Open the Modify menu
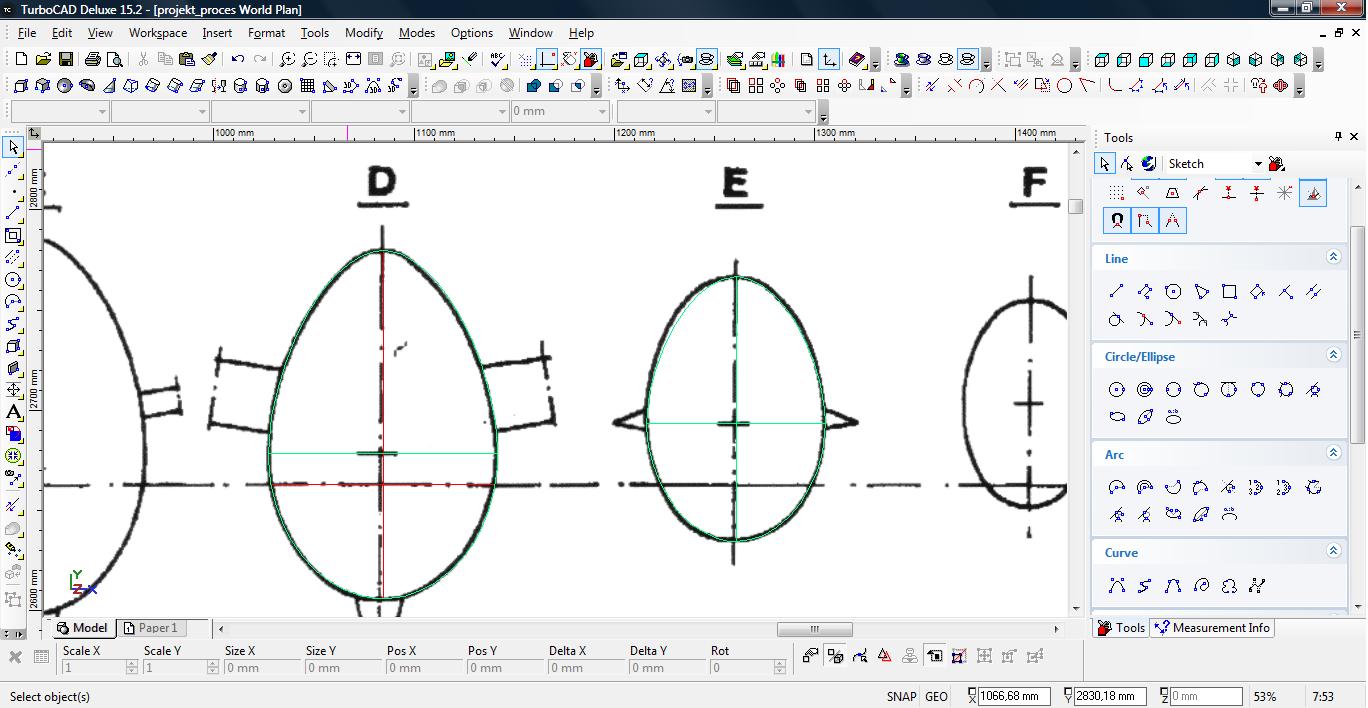The width and height of the screenshot is (1368, 708). (x=364, y=33)
